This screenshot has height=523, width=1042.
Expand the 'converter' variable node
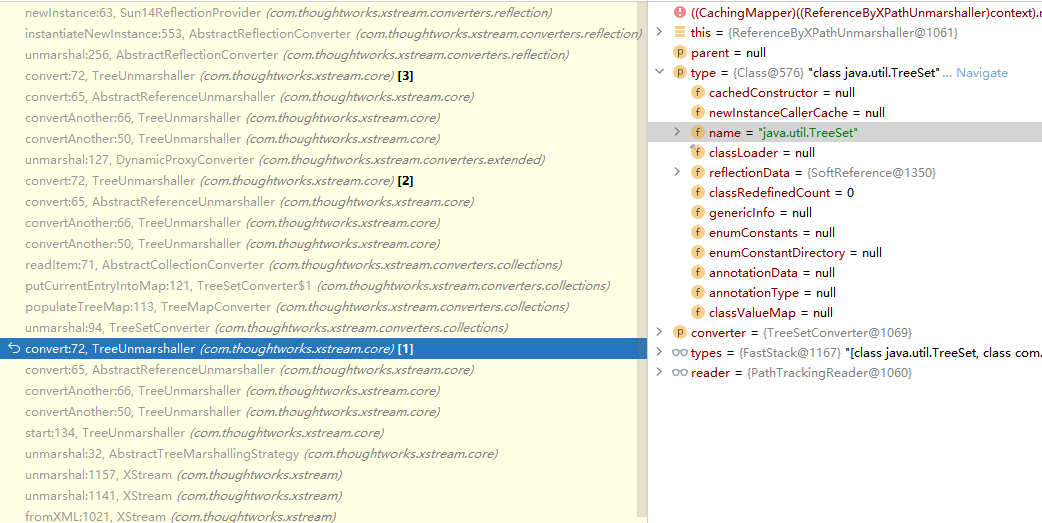pos(659,332)
